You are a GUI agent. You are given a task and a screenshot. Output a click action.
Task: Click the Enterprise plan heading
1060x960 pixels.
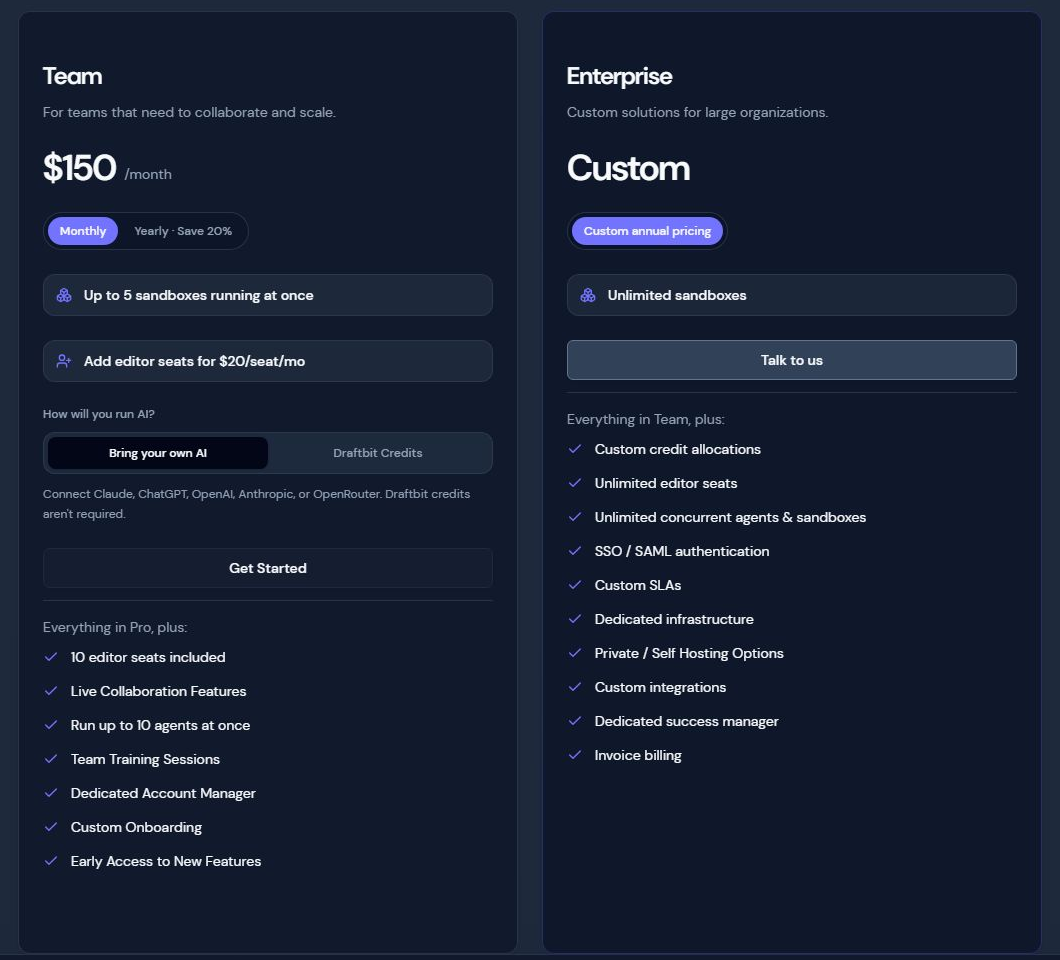pos(619,76)
